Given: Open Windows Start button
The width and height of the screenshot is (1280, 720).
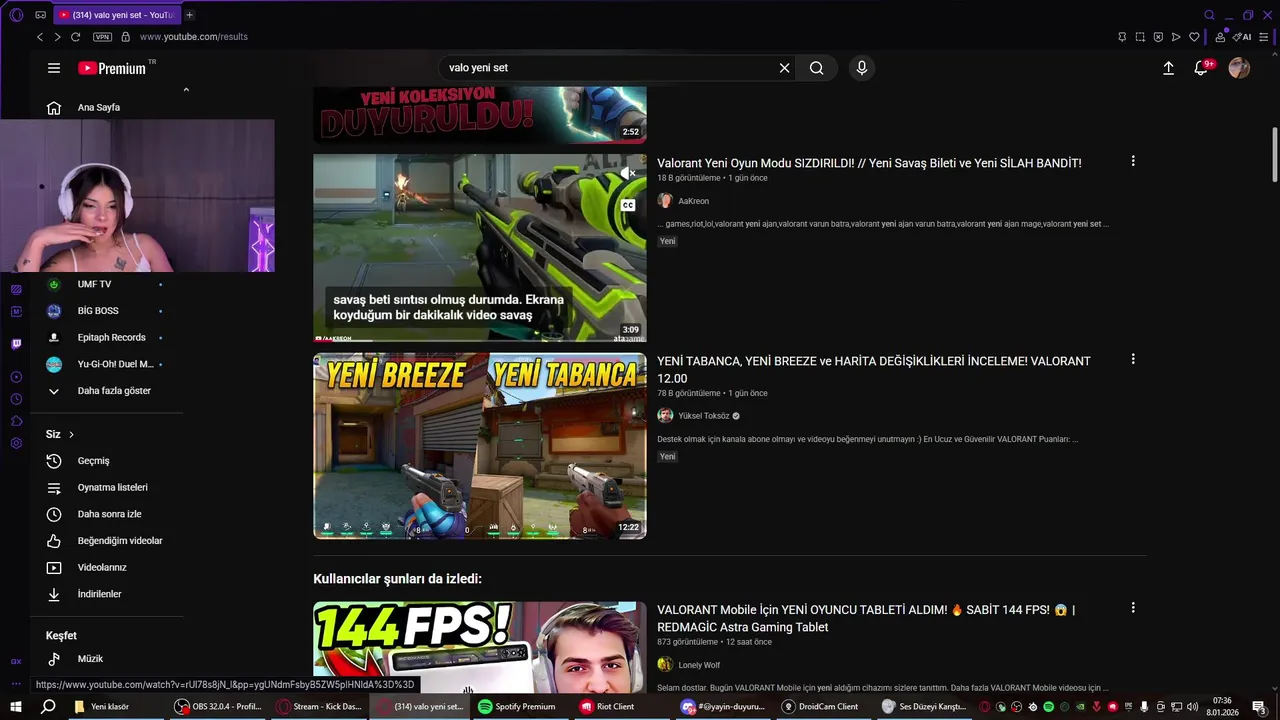Looking at the screenshot, I should (x=16, y=706).
